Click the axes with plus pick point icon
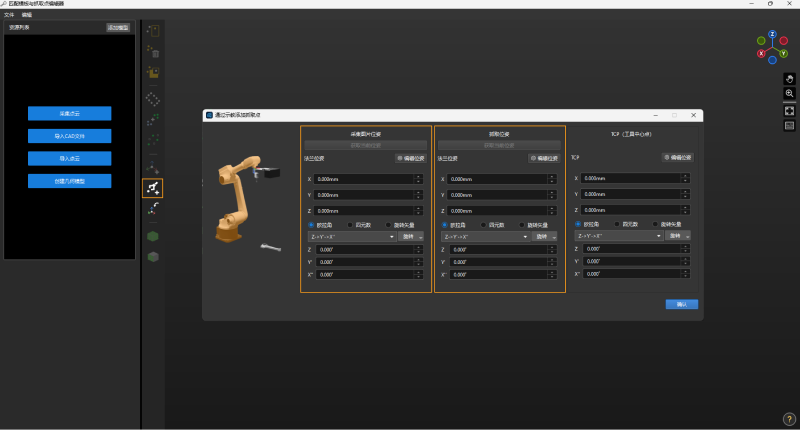This screenshot has width=800, height=430. click(x=153, y=167)
